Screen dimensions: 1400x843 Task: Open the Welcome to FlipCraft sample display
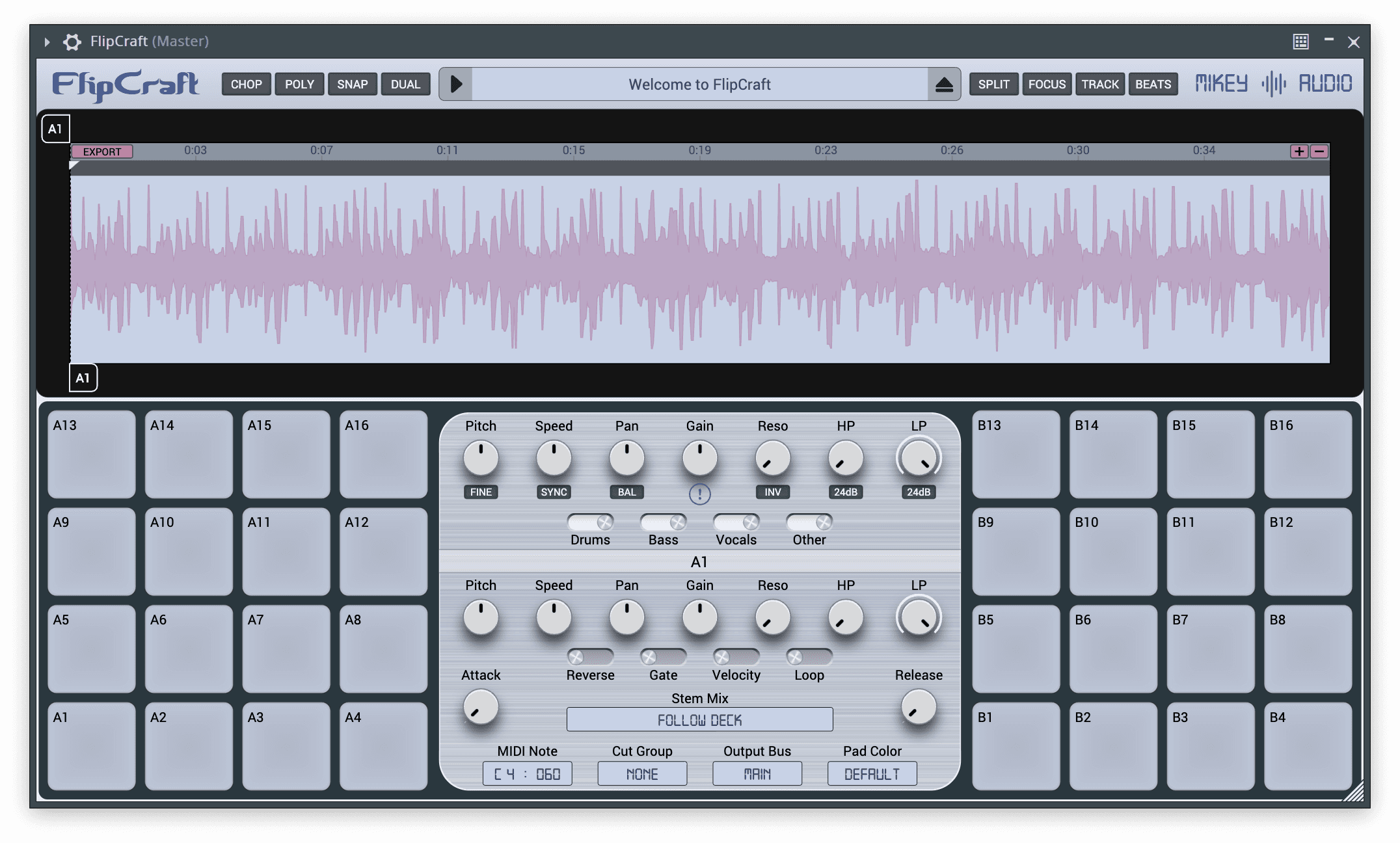[x=699, y=84]
